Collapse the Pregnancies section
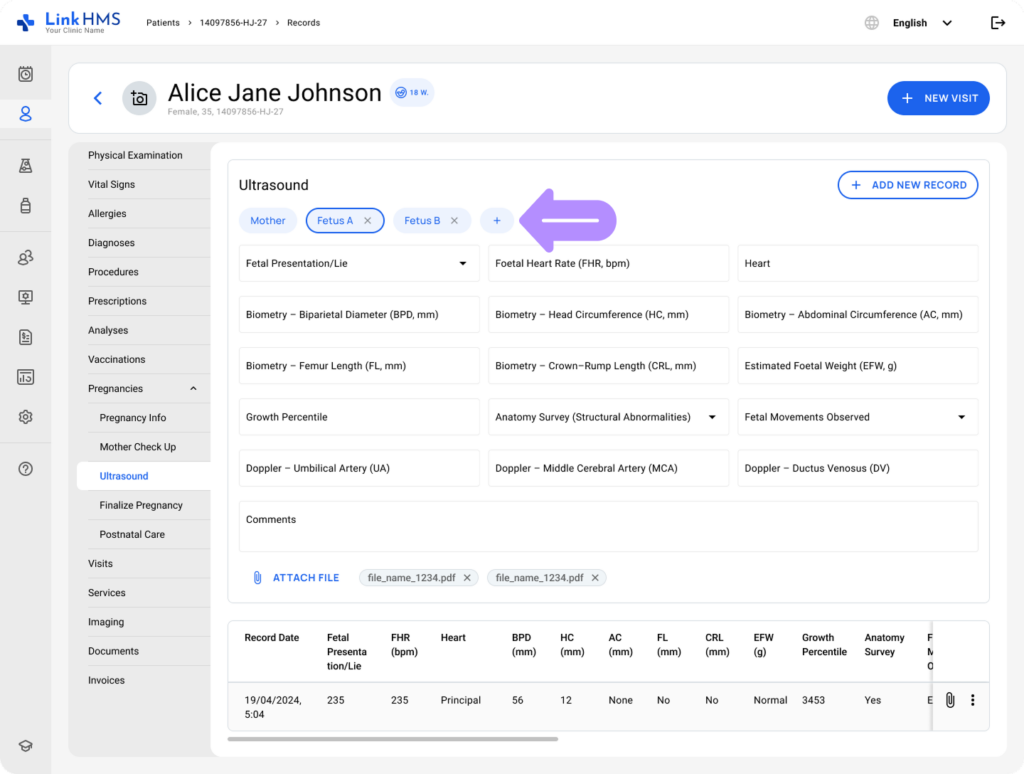 (x=193, y=389)
